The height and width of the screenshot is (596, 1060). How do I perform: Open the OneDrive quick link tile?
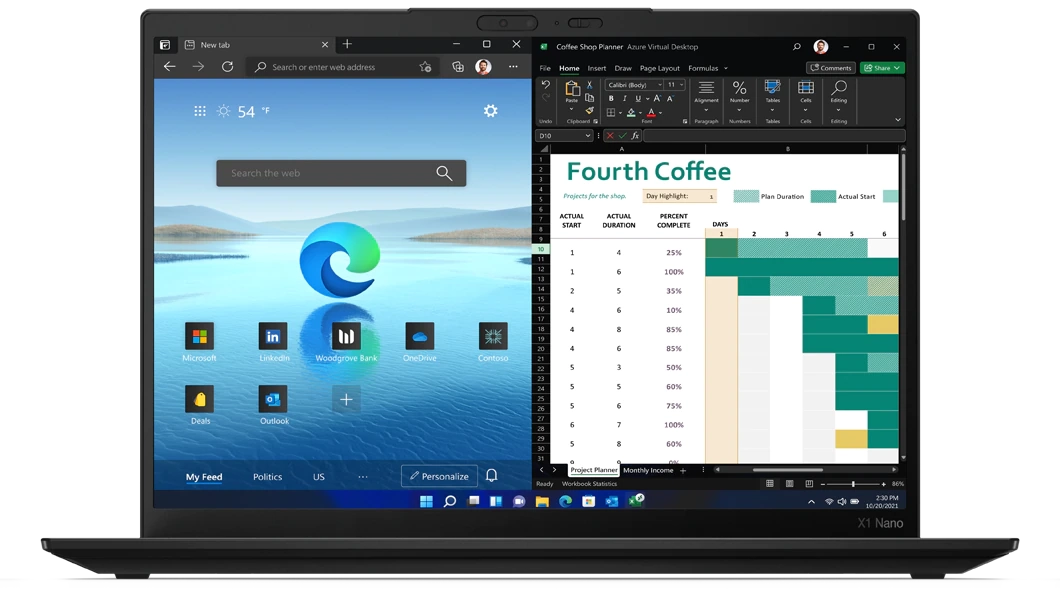419,337
